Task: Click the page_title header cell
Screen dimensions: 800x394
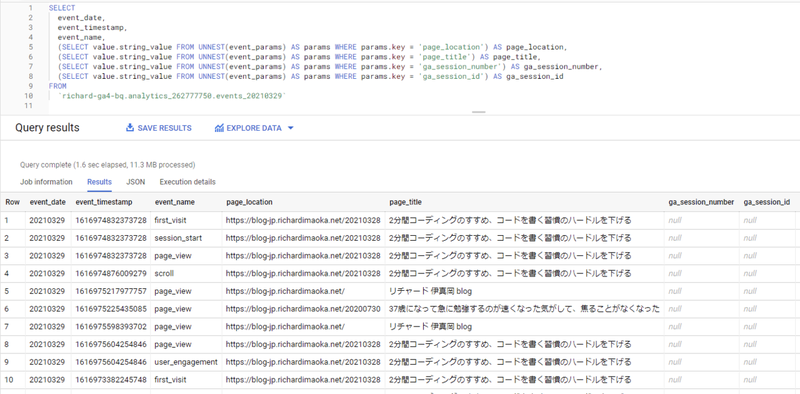Action: coord(405,202)
